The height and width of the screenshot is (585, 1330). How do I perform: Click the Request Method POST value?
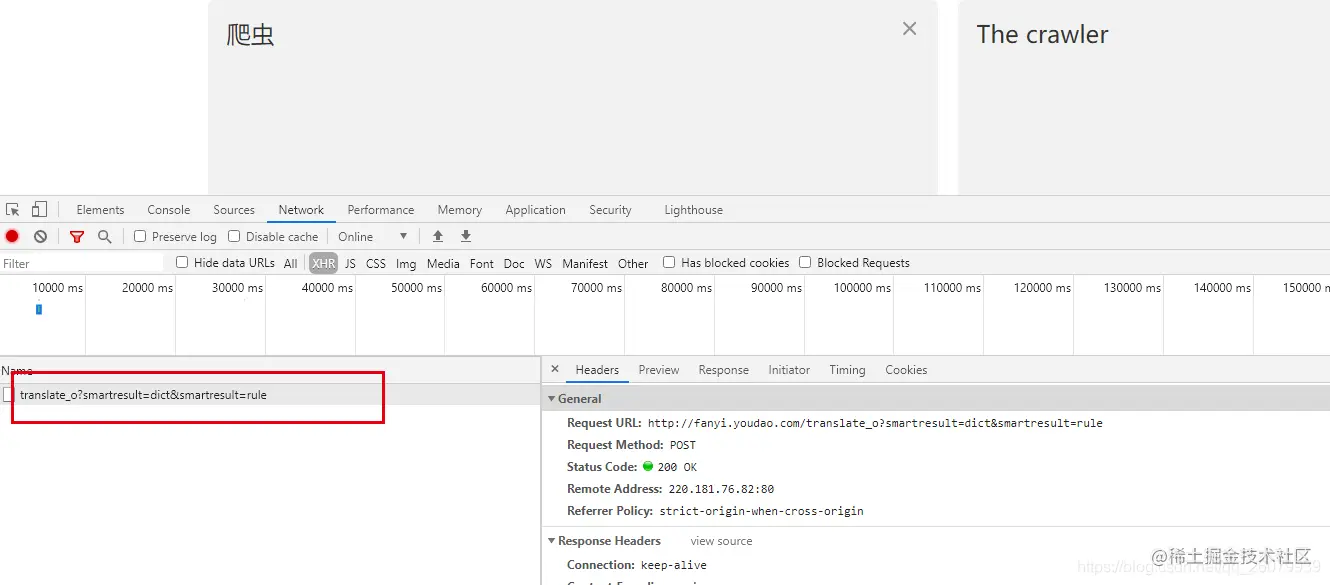683,445
